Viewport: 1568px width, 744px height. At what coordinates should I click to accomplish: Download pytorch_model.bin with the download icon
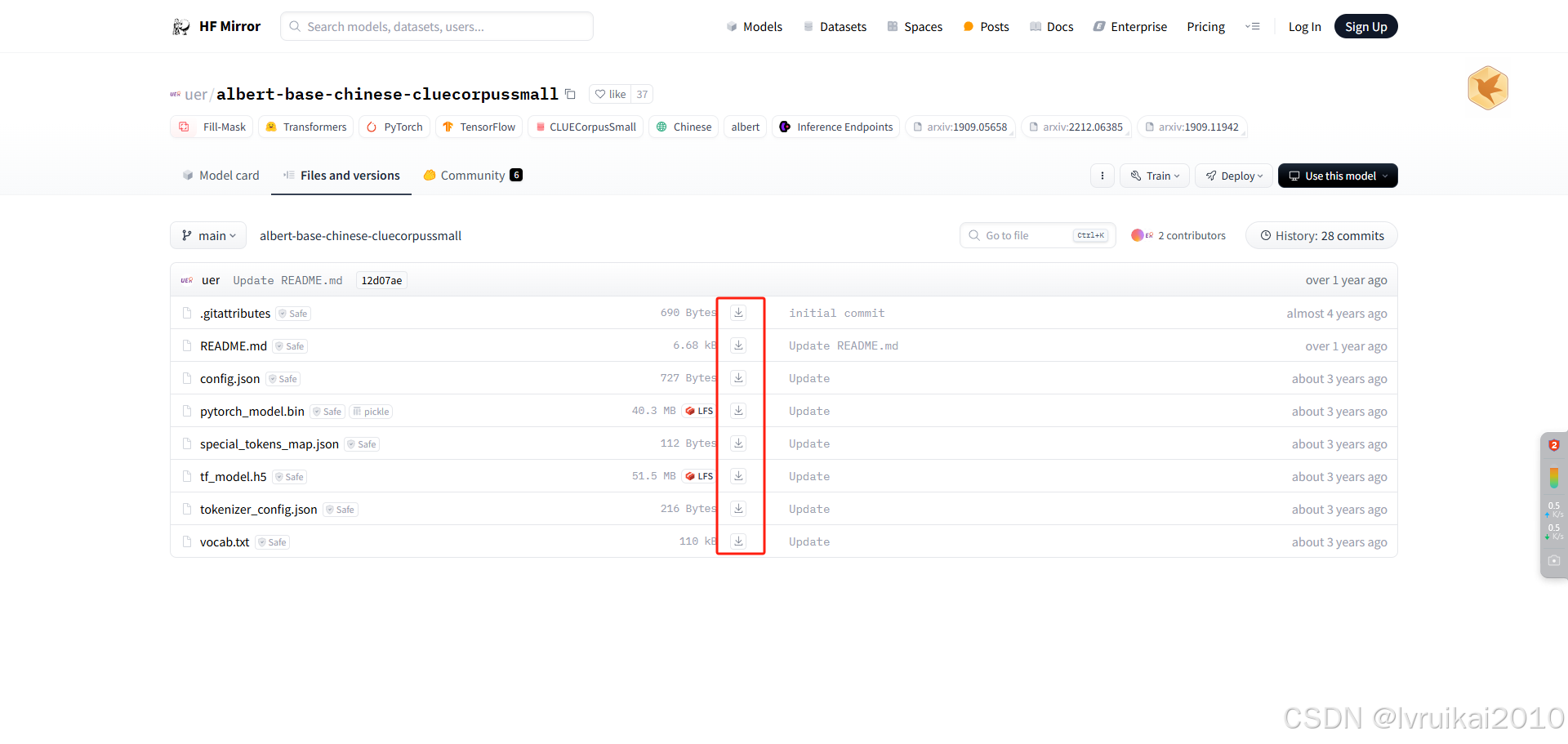738,411
